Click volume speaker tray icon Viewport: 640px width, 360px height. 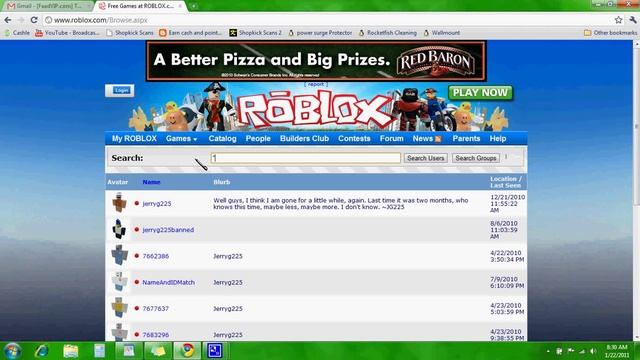tap(593, 351)
